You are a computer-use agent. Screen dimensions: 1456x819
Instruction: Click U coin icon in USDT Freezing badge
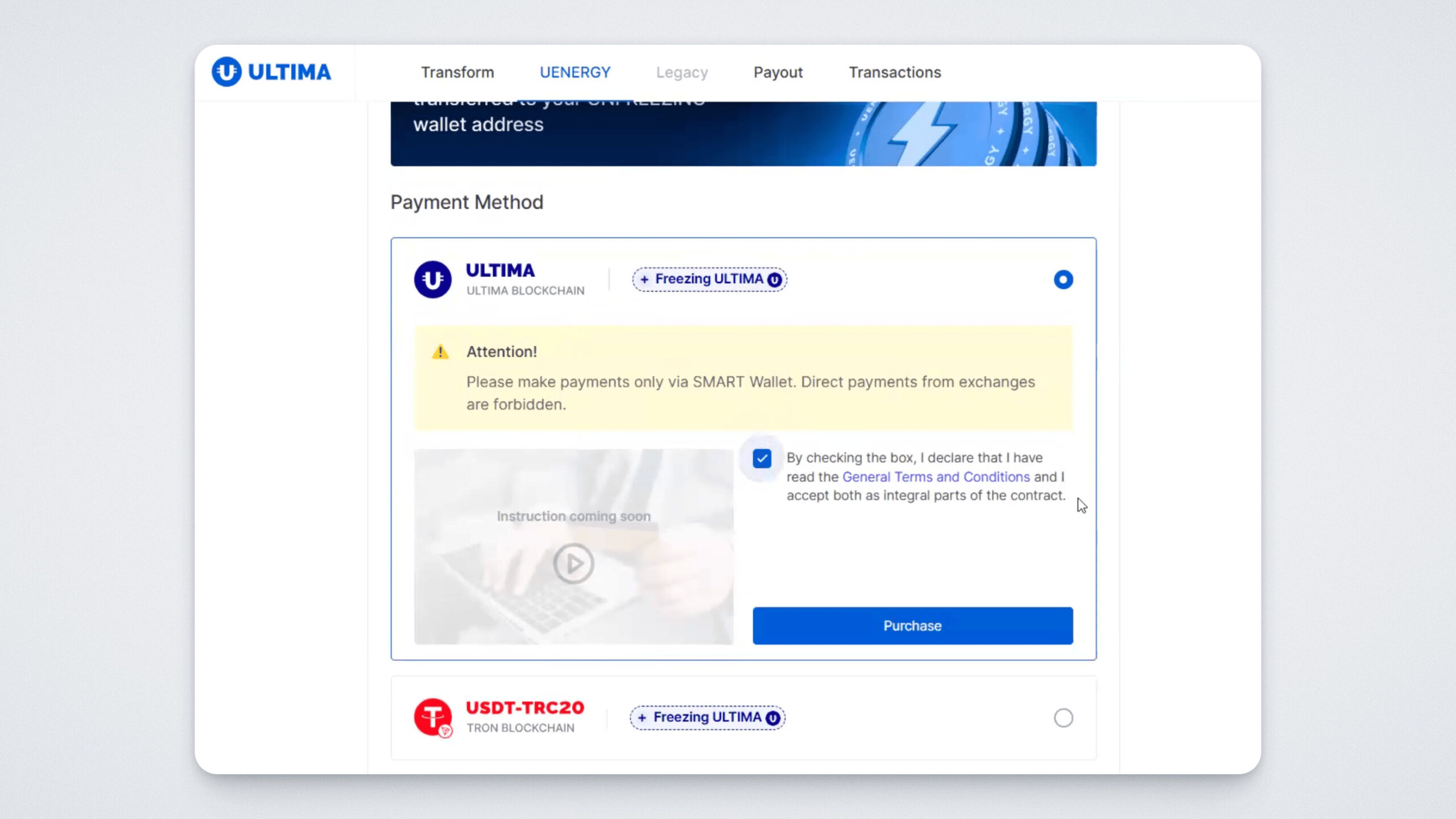point(772,718)
